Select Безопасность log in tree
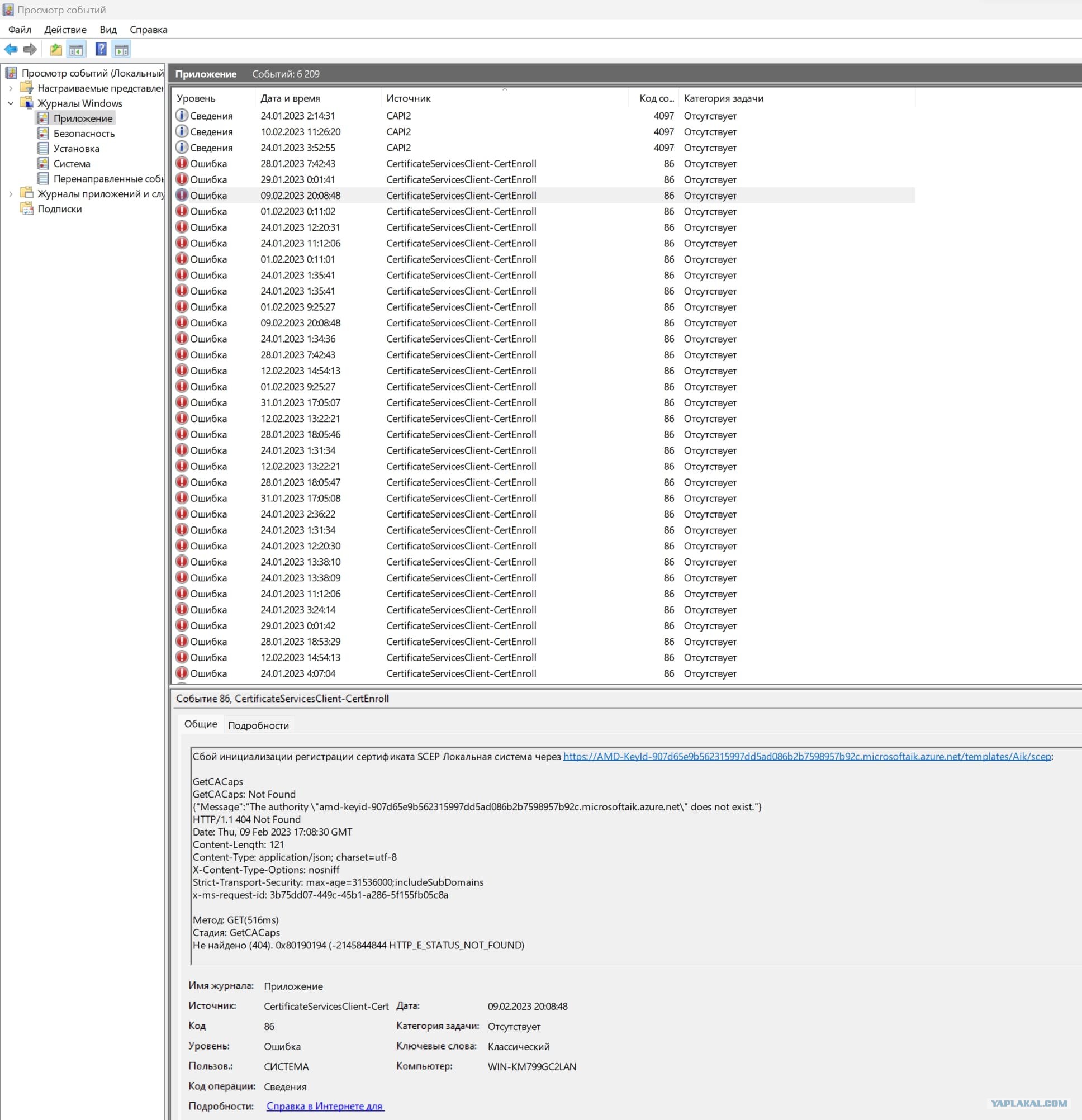This screenshot has width=1082, height=1120. pos(84,133)
